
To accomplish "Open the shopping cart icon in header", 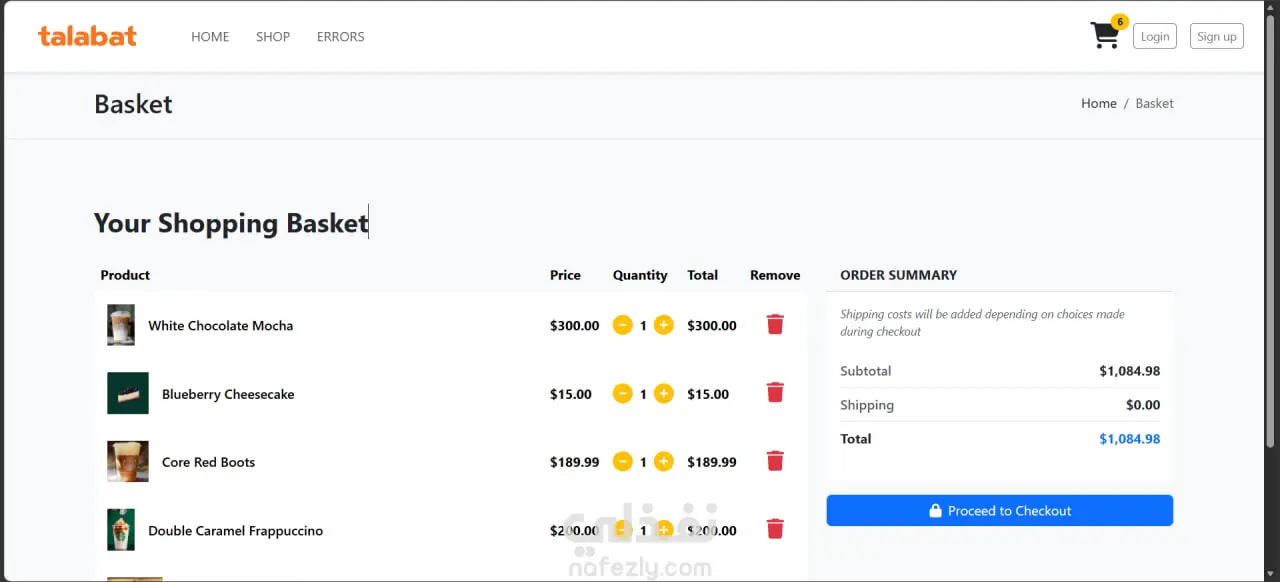I will (1106, 35).
